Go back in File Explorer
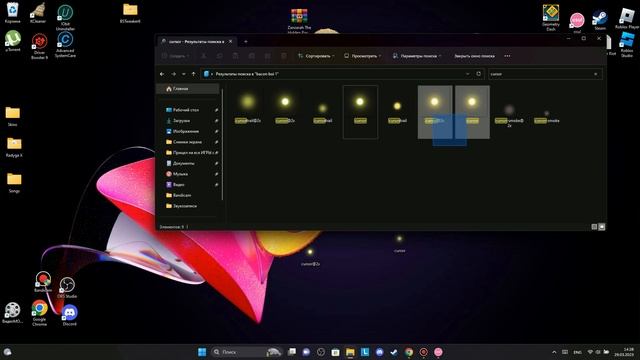 click(x=162, y=74)
